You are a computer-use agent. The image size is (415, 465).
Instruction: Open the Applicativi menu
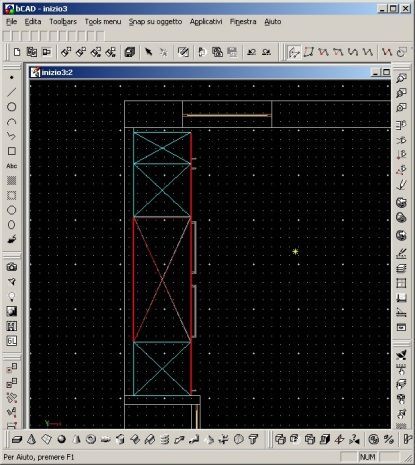pos(206,22)
